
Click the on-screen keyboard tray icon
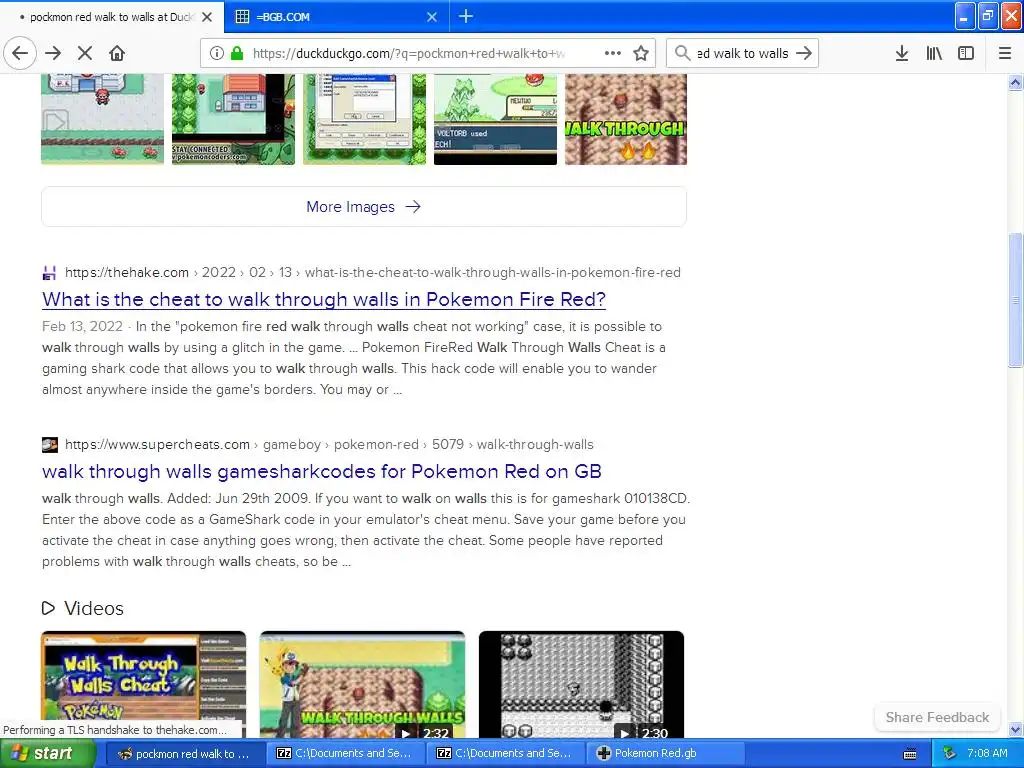point(910,754)
